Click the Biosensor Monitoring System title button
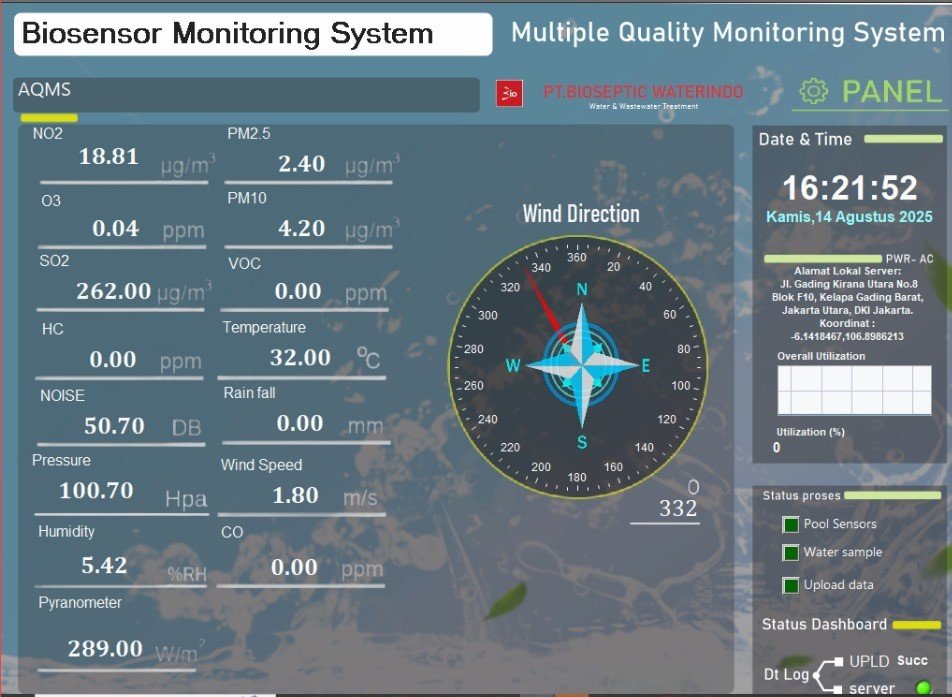The height and width of the screenshot is (697, 952). tap(253, 34)
